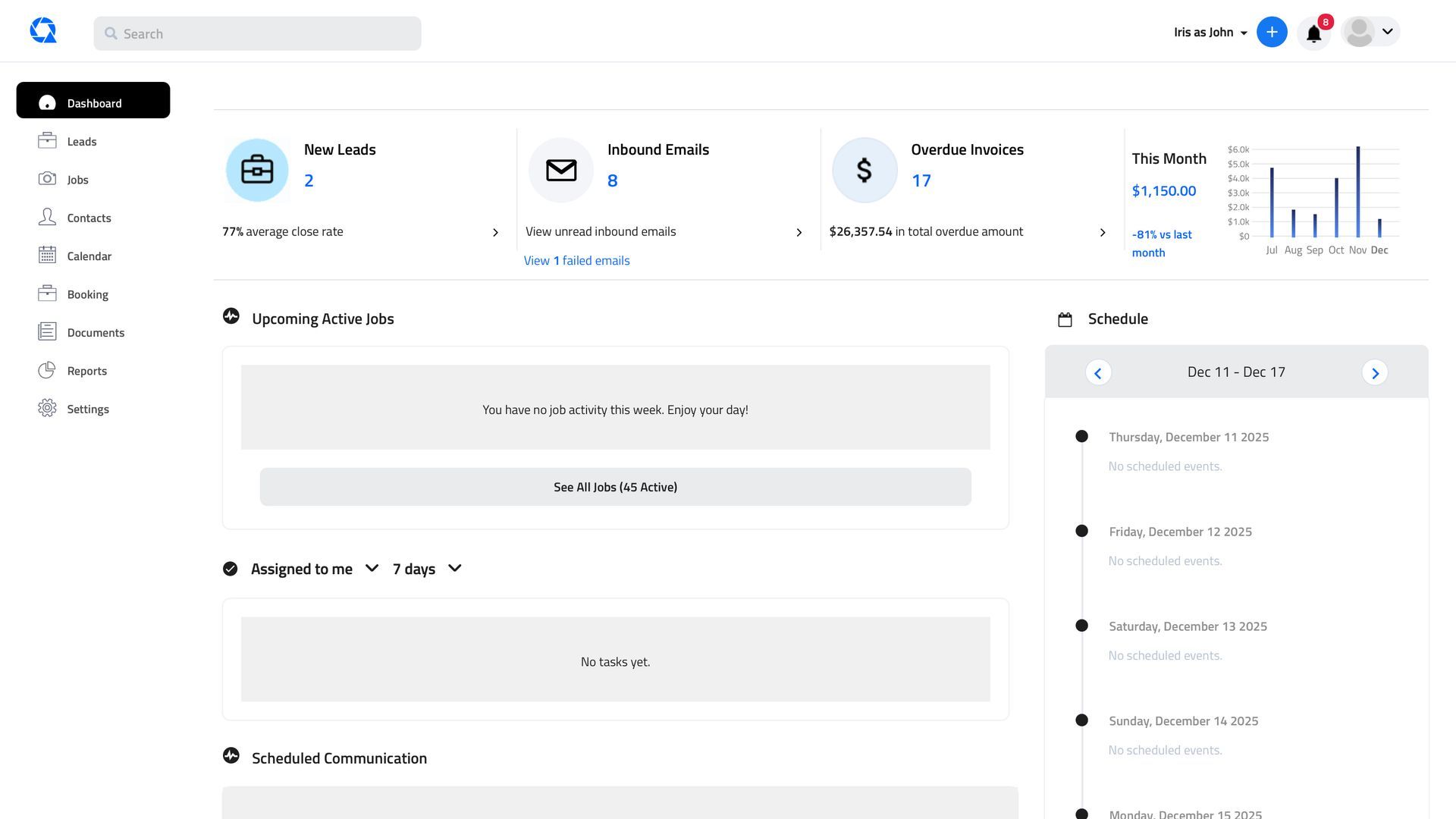Open the Leads section in the sidebar
Viewport: 1456px width, 819px height.
point(81,141)
